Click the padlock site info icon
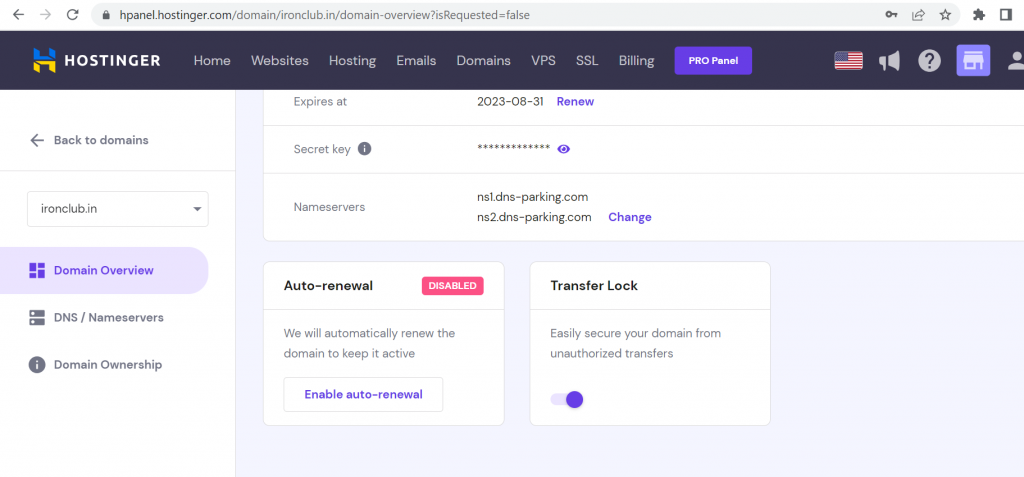This screenshot has height=477, width=1024. [x=106, y=15]
